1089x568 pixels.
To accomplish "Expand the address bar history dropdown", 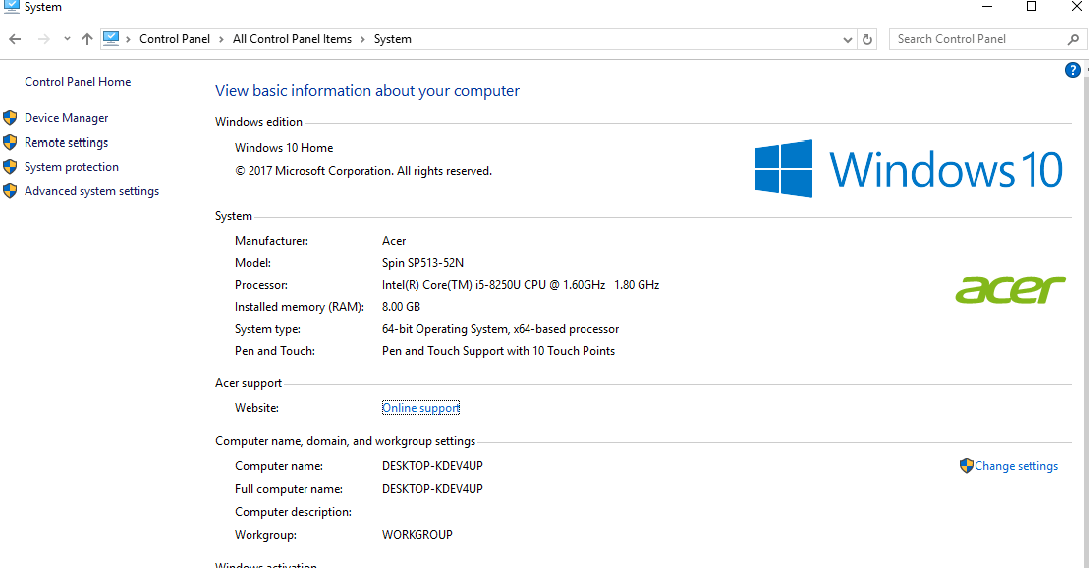I will (x=848, y=39).
